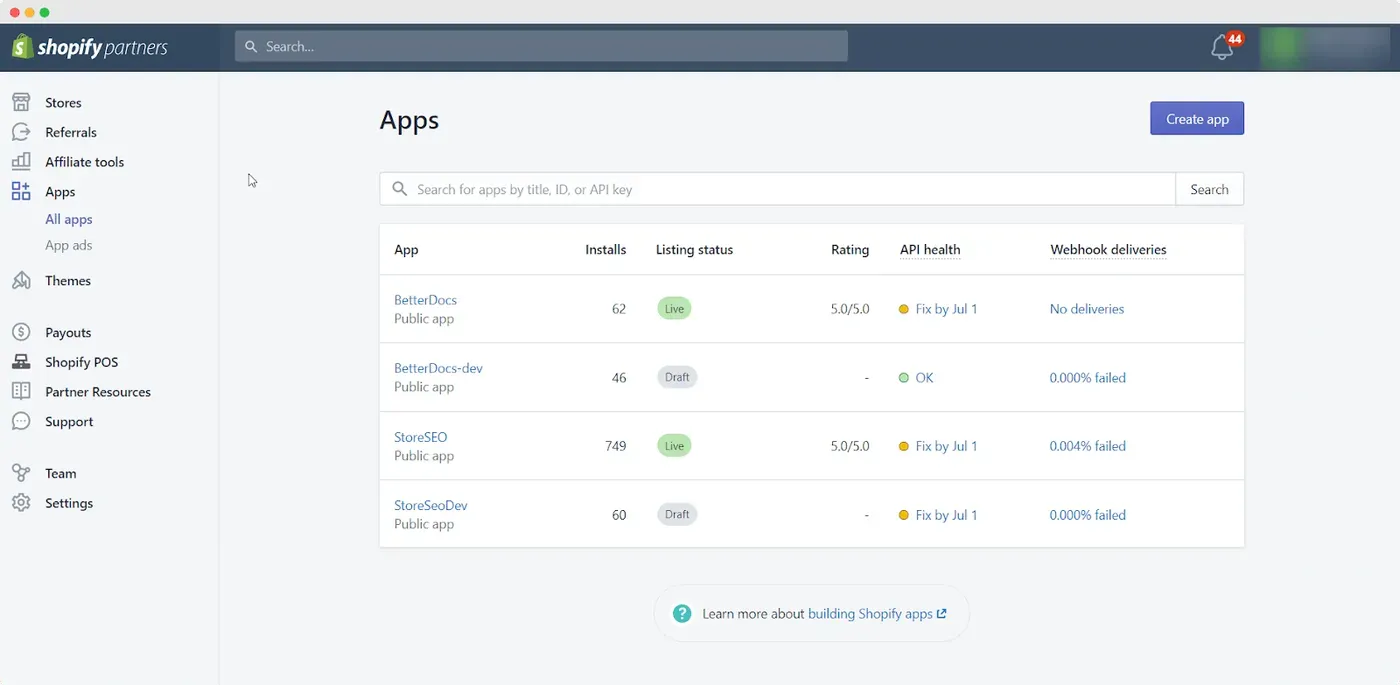Viewport: 1400px width, 685px height.
Task: Click the magnifier icon in apps search
Action: coord(400,189)
